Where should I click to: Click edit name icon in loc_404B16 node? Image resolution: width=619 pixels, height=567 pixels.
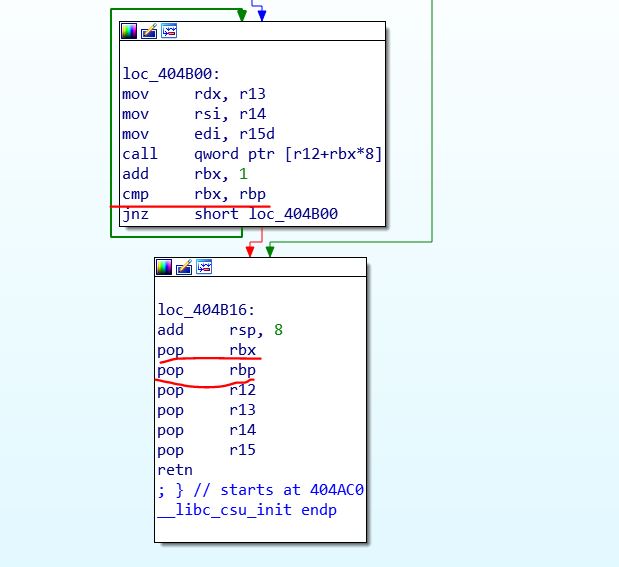184,267
